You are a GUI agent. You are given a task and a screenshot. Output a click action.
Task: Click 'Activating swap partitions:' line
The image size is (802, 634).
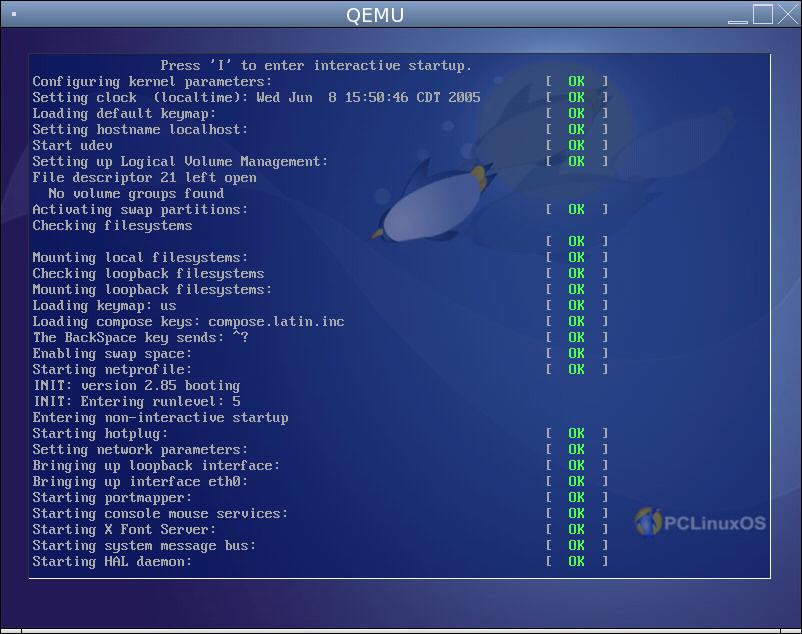pos(140,210)
